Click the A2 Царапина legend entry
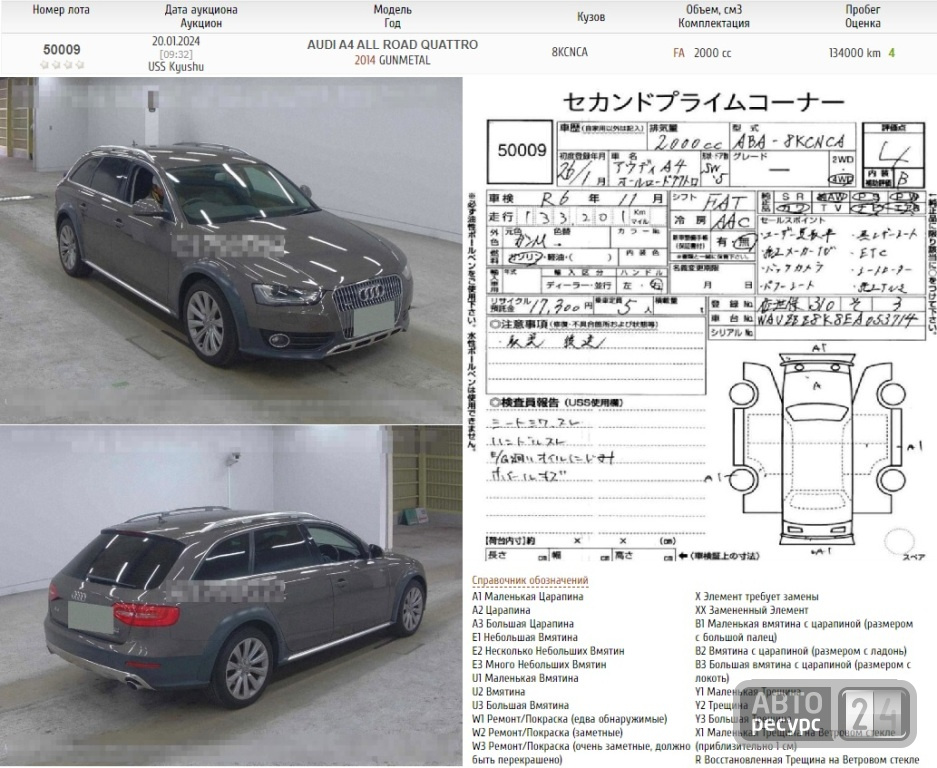This screenshot has width=937, height=768. [x=501, y=610]
